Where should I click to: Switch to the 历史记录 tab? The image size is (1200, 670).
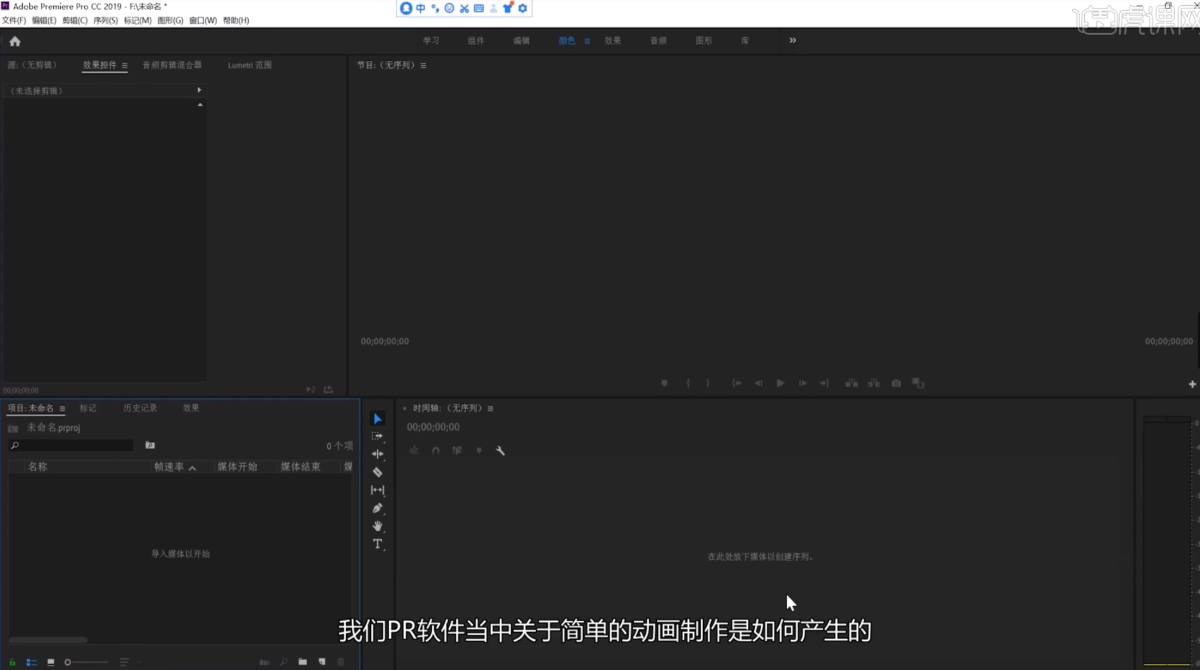(x=140, y=408)
